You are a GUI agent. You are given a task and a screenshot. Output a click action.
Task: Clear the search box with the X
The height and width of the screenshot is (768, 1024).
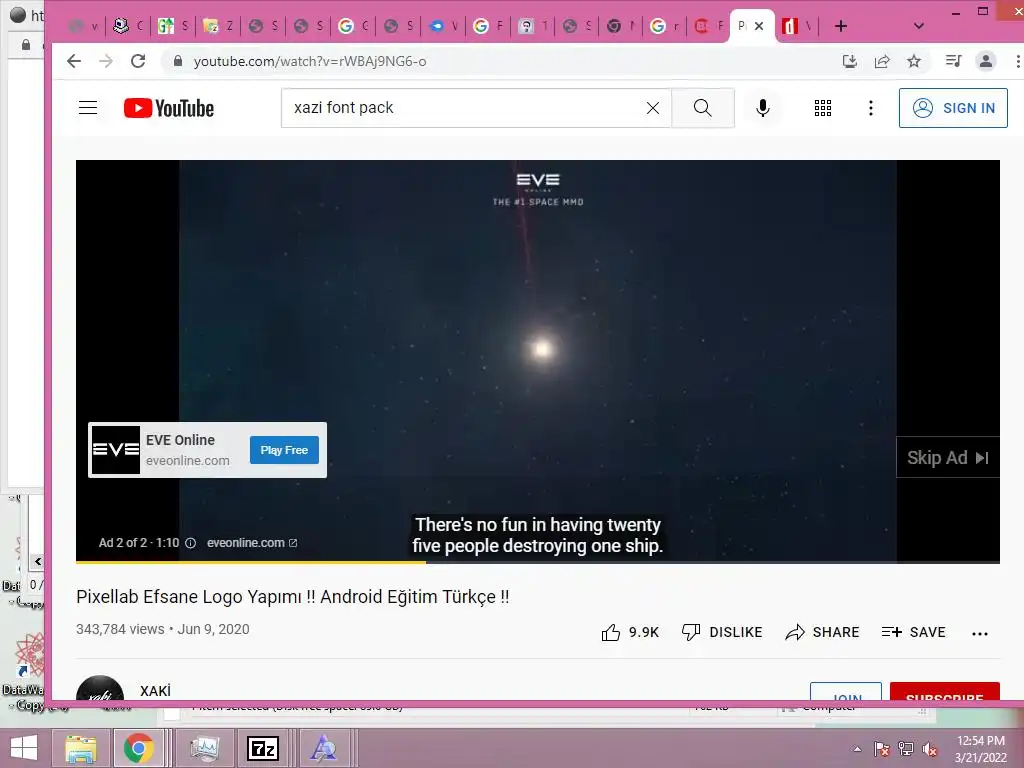coord(652,108)
